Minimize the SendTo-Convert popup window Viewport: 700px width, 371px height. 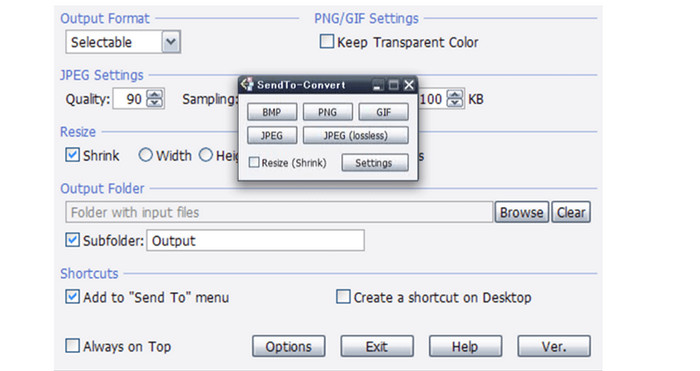pyautogui.click(x=378, y=85)
